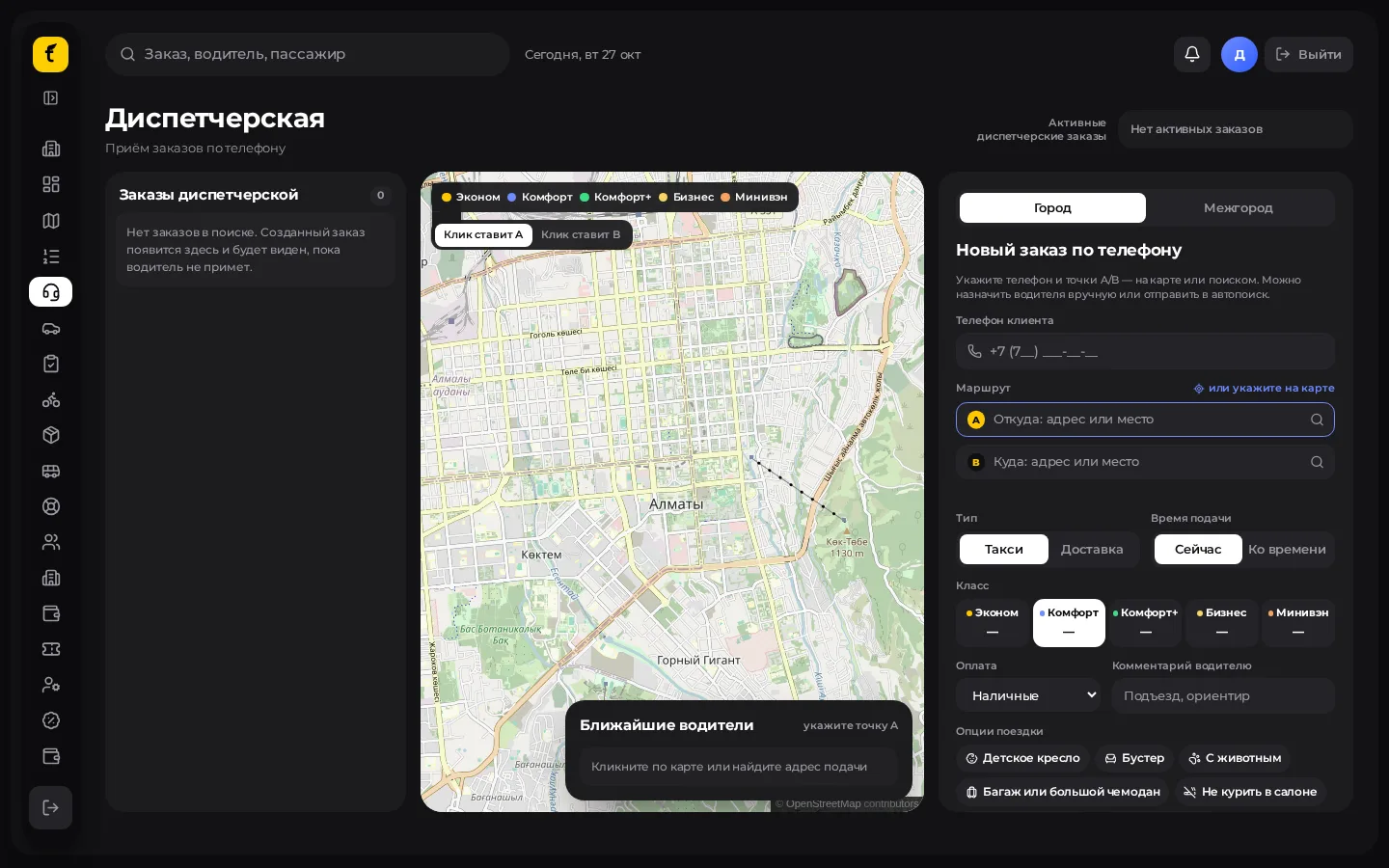Switch to the Город tab
The image size is (1389, 868).
click(1052, 207)
